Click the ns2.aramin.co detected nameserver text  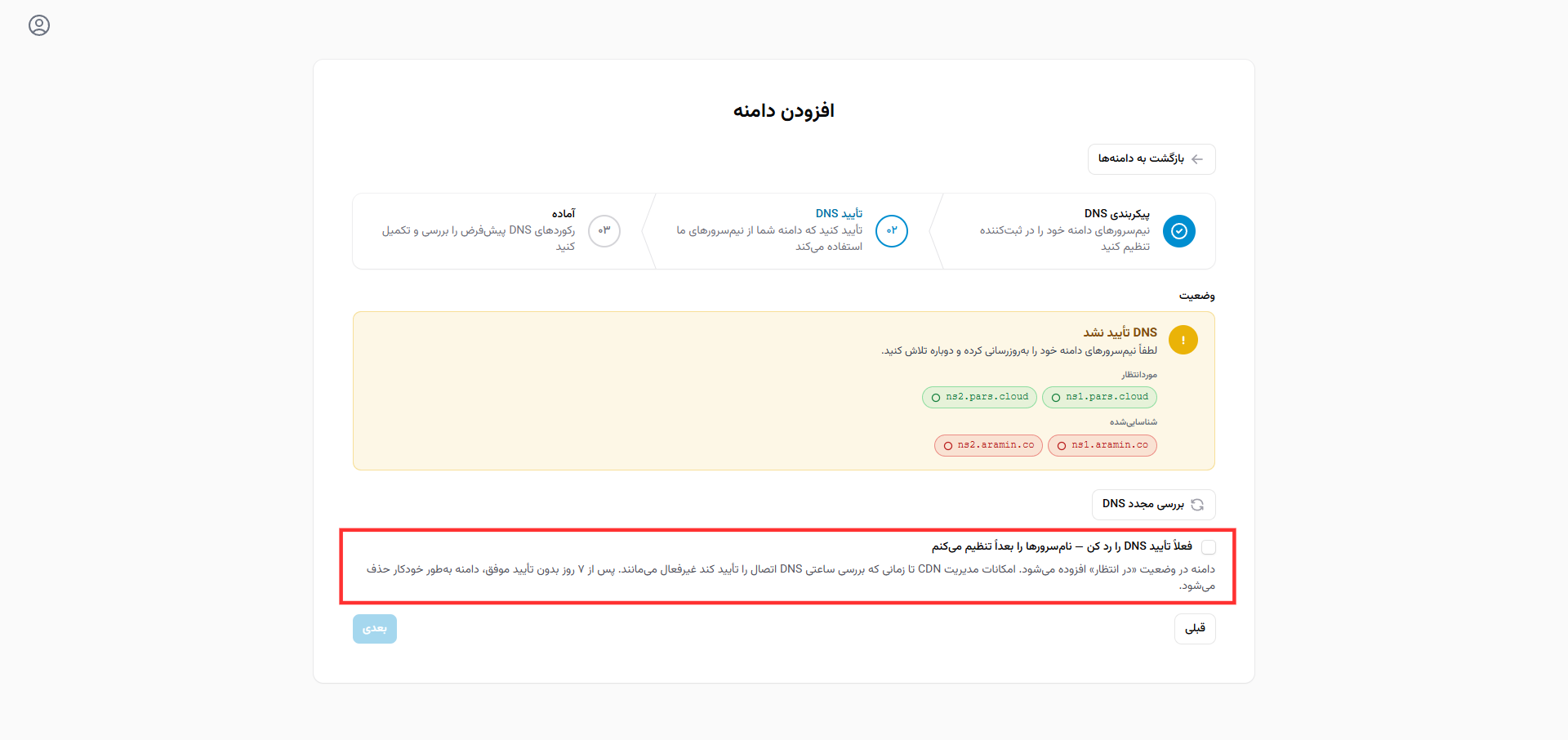coord(996,445)
